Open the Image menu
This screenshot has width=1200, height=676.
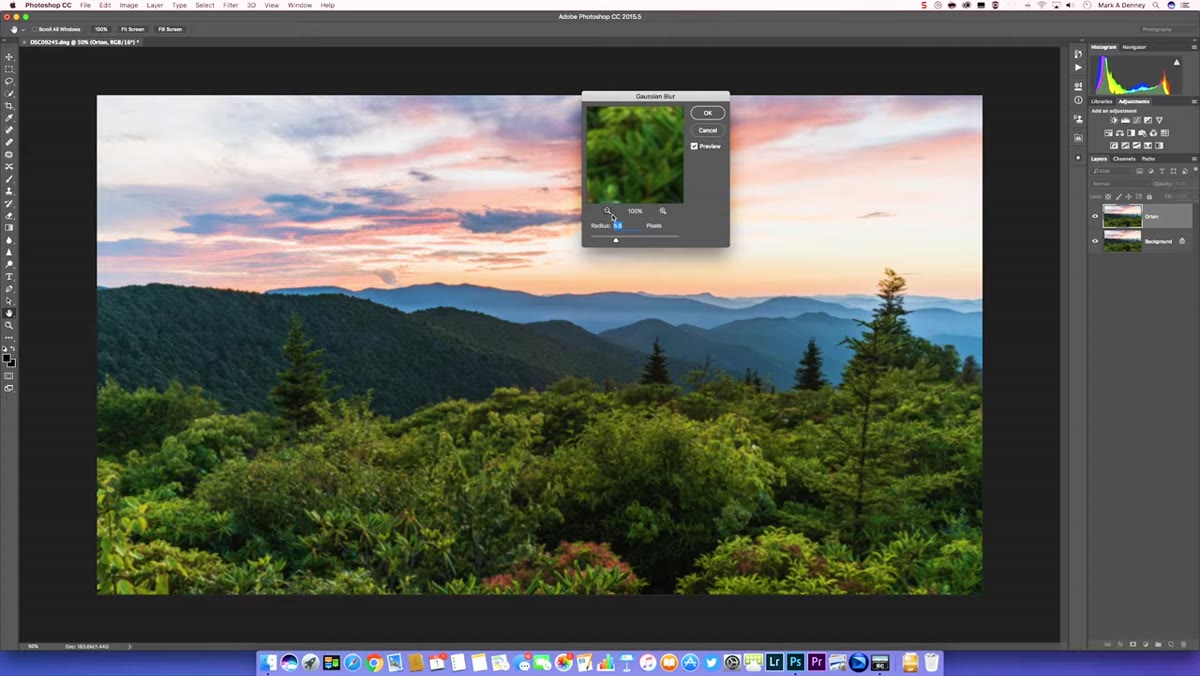pyautogui.click(x=129, y=5)
